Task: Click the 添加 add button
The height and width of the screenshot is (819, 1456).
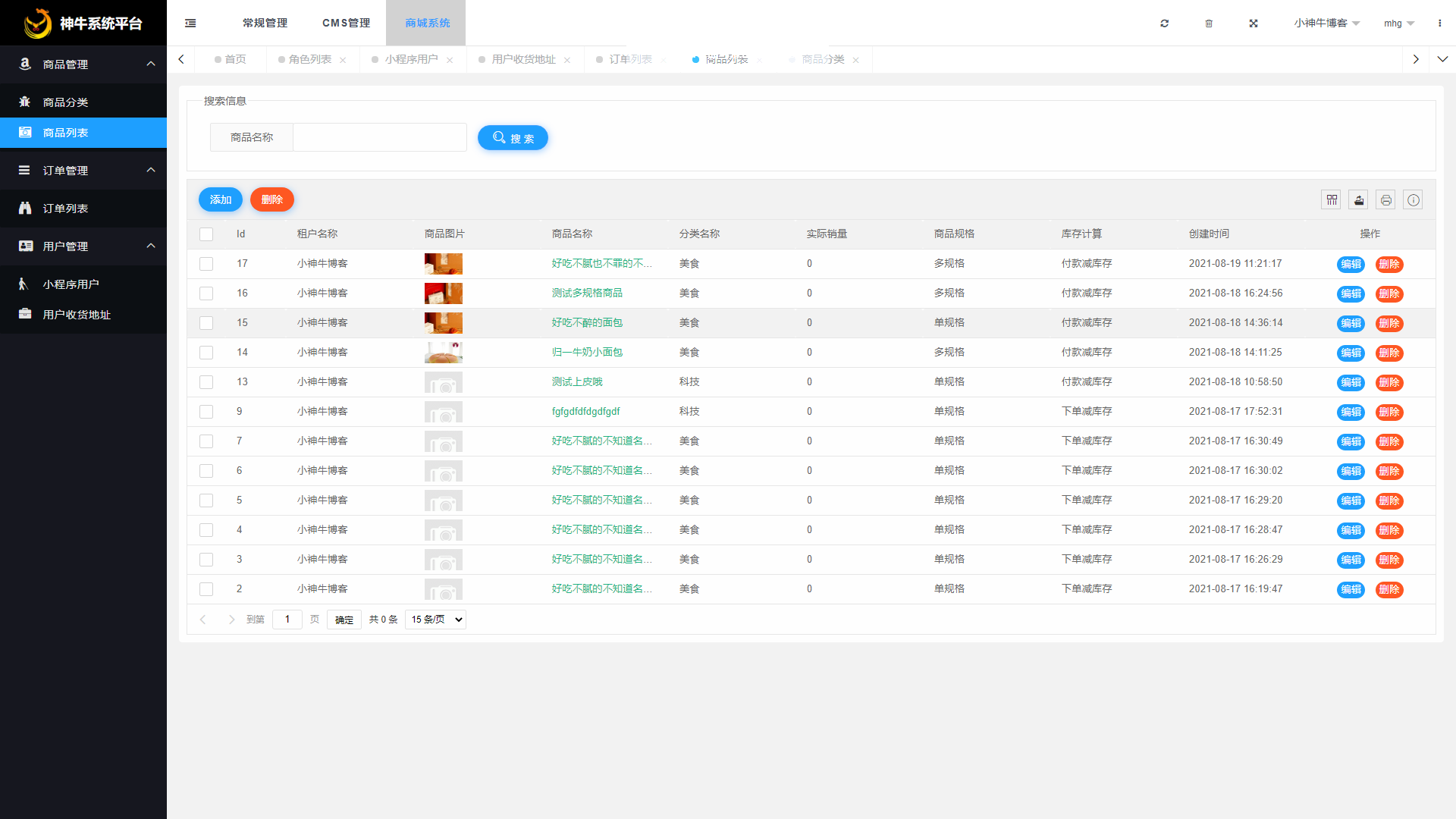Action: click(221, 200)
